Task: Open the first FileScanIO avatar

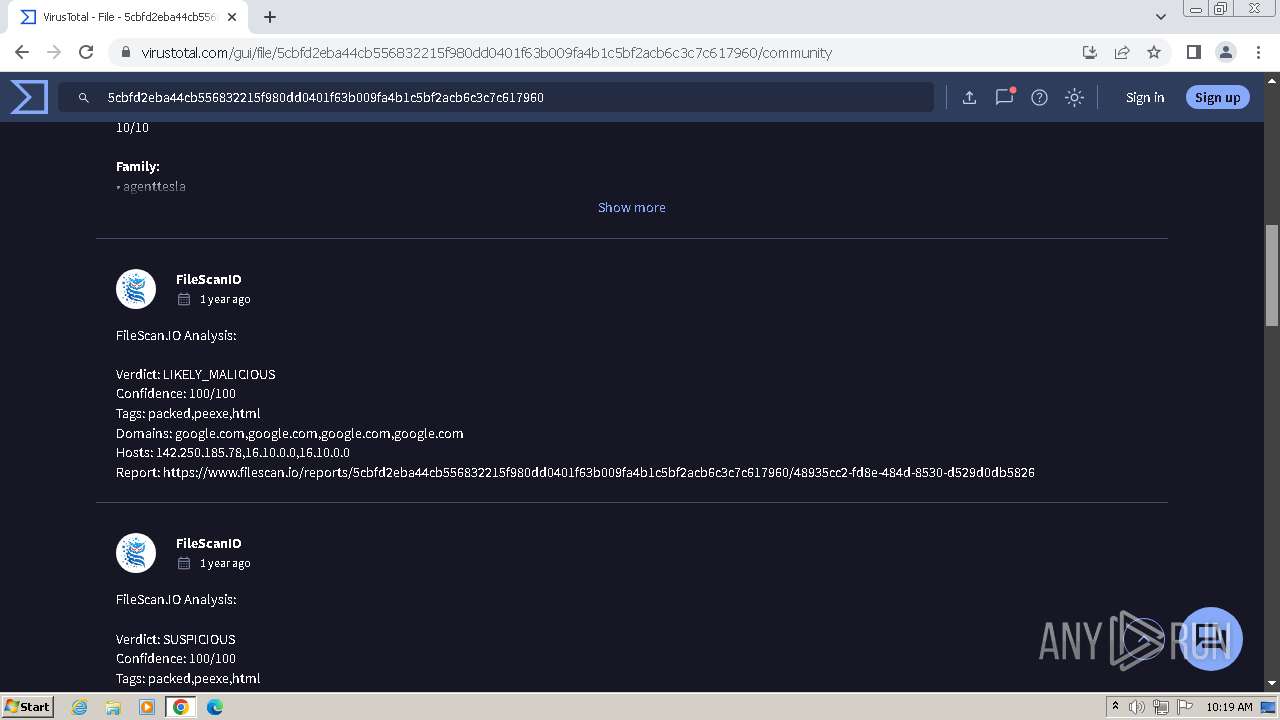Action: (x=136, y=289)
